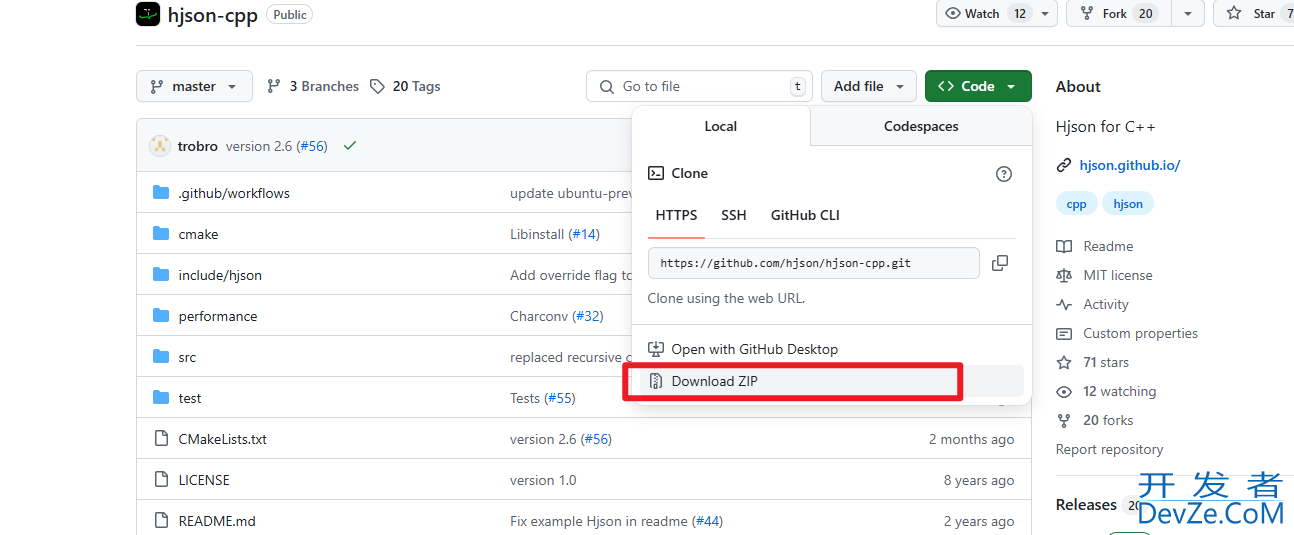This screenshot has height=535, width=1294.
Task: Open the Custom properties link
Action: click(1140, 333)
